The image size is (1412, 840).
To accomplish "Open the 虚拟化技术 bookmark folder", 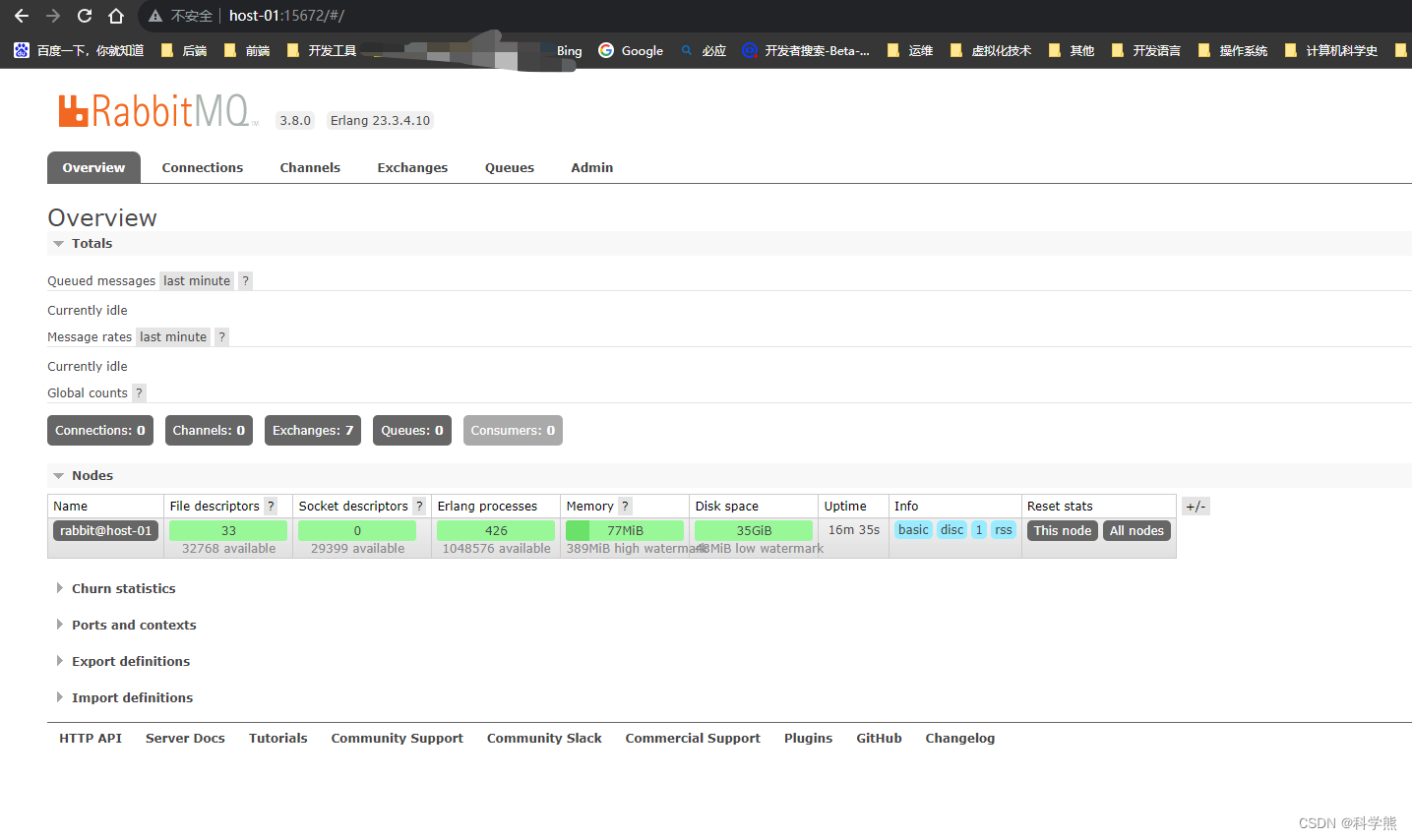I will [991, 50].
